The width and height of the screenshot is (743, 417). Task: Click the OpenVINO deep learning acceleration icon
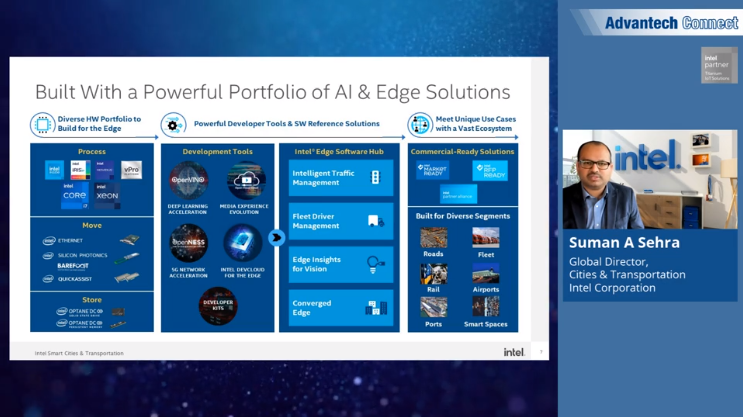(189, 180)
